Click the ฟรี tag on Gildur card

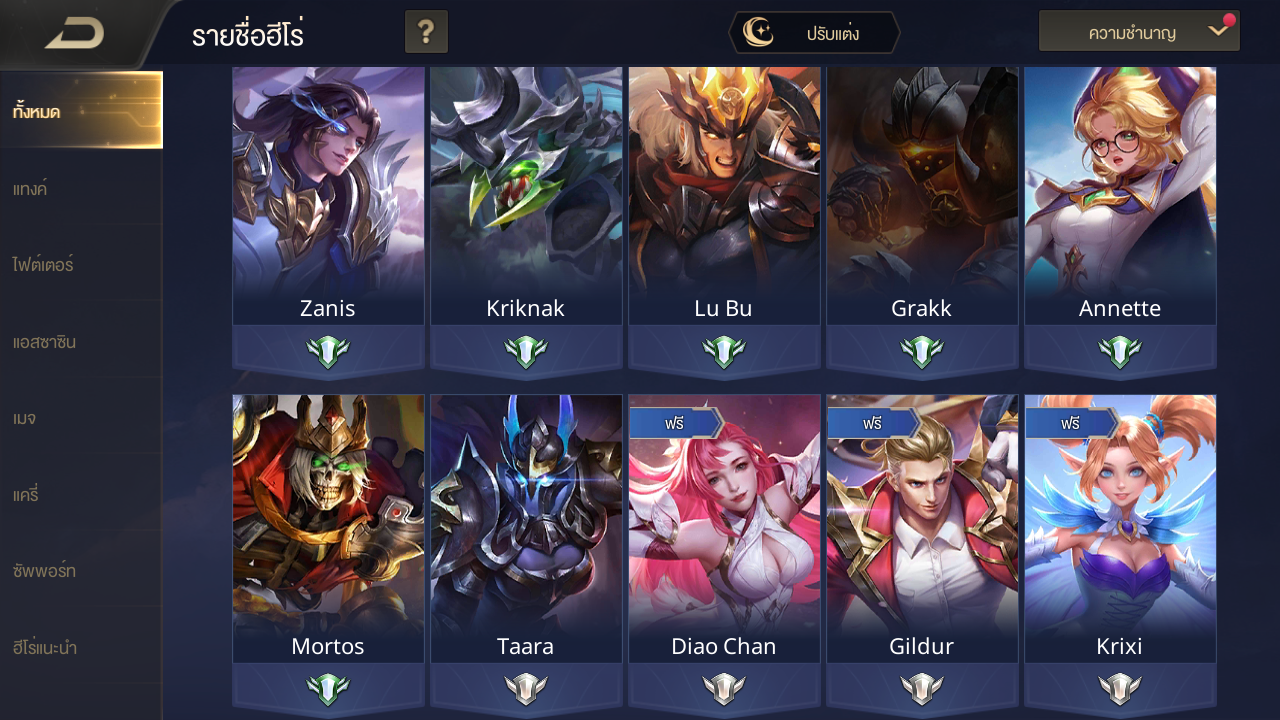point(873,423)
